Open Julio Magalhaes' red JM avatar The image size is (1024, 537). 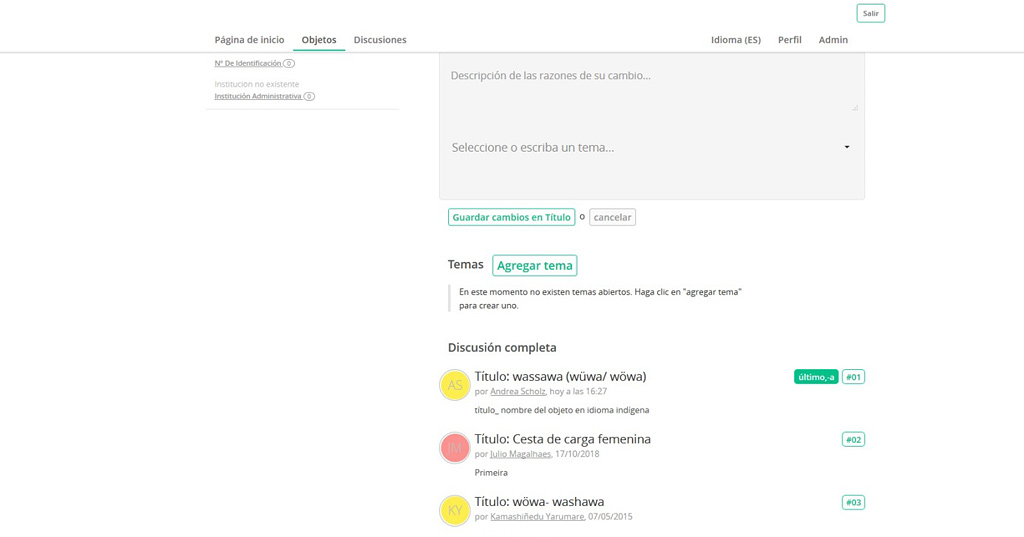point(455,448)
